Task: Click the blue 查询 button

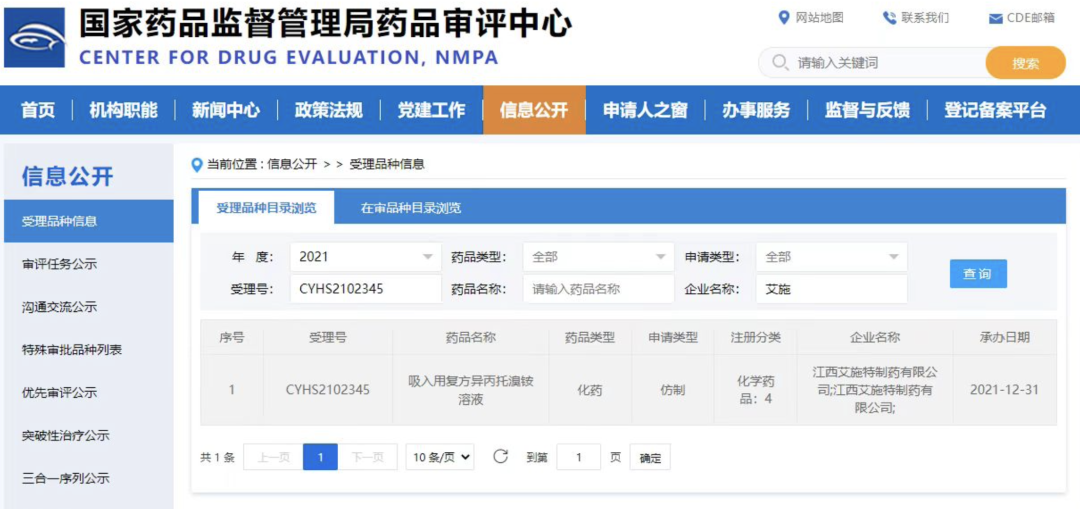Action: [977, 274]
